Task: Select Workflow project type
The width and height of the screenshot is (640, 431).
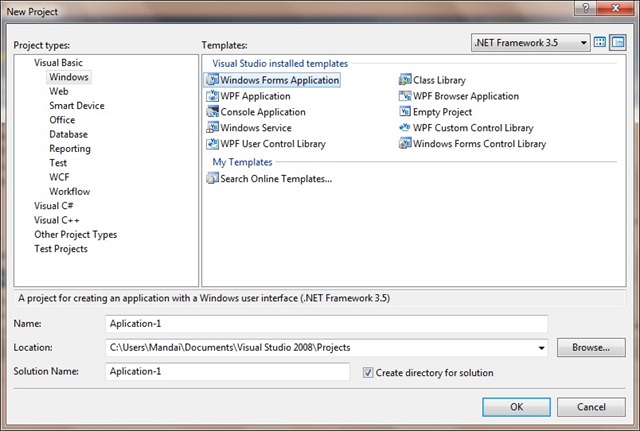Action: pos(69,191)
